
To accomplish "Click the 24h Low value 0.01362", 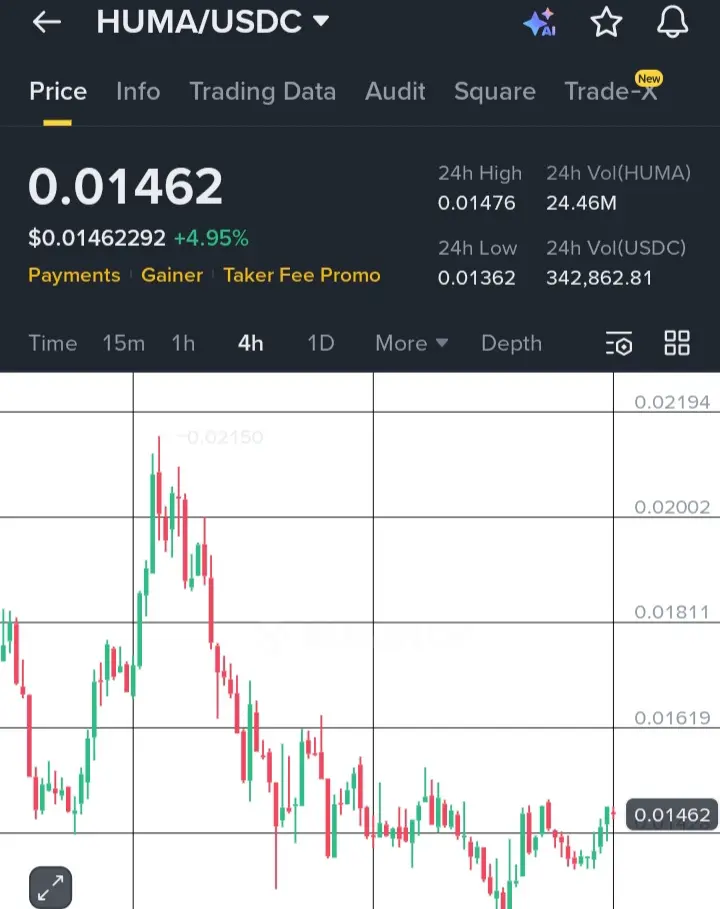I will click(477, 278).
